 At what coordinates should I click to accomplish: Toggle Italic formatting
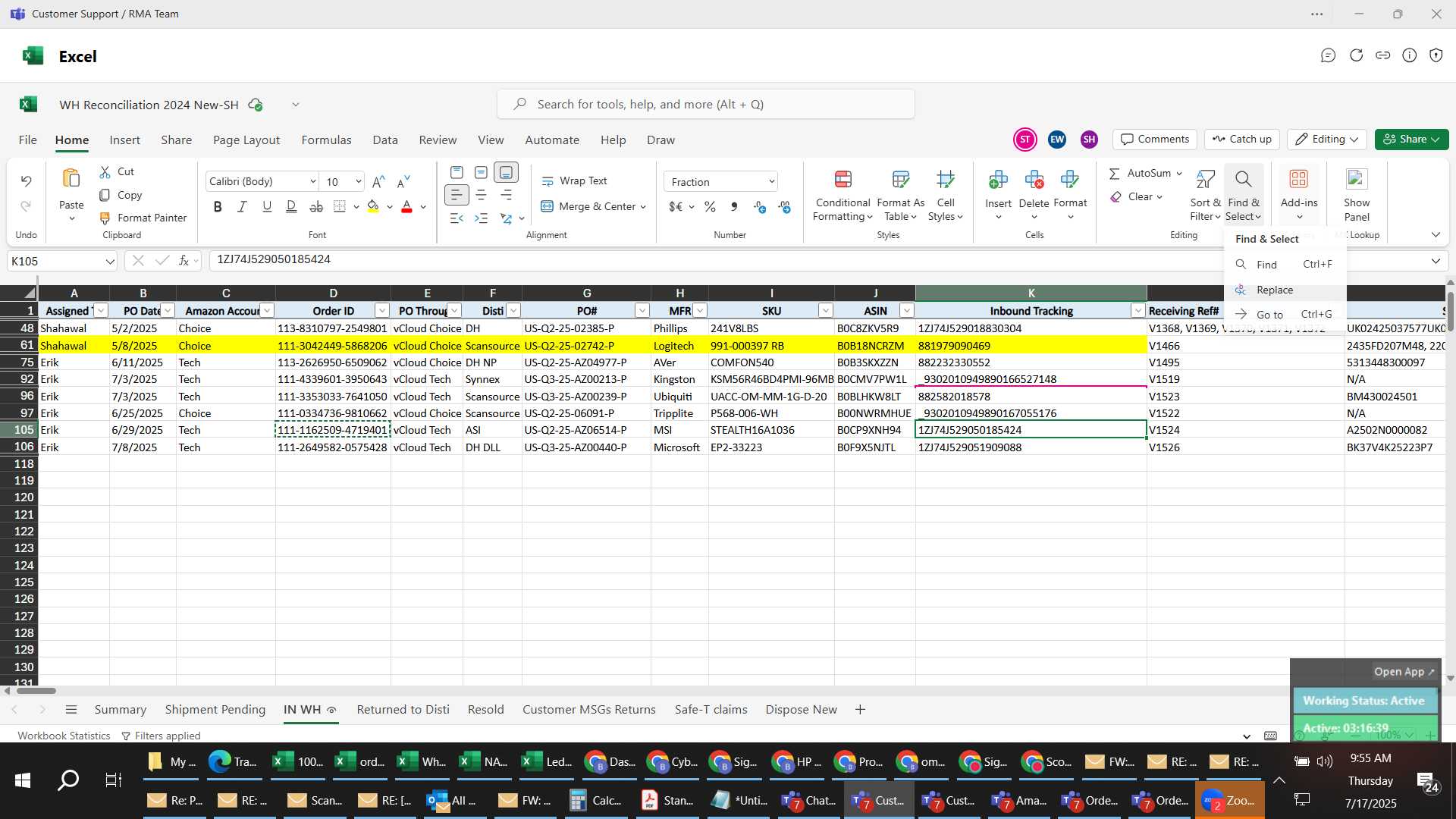242,206
